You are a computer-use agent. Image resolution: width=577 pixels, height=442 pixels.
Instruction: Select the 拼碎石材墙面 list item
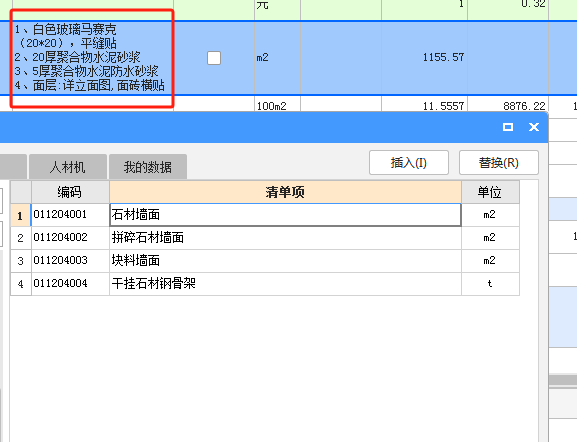[x=285, y=238]
